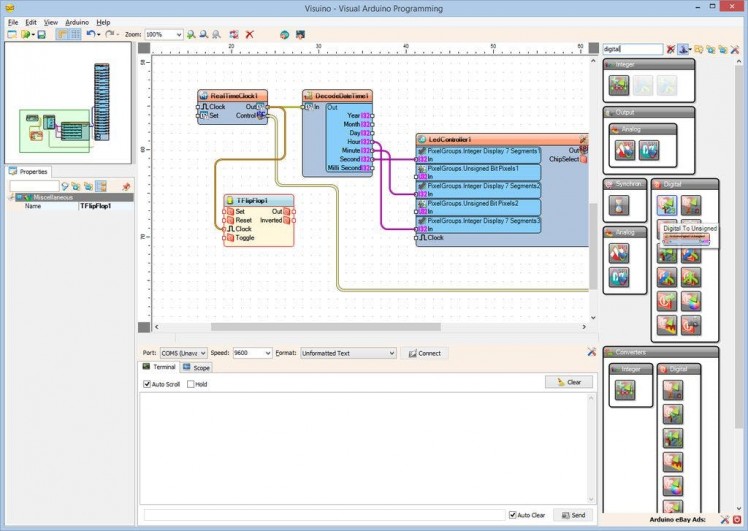The height and width of the screenshot is (531, 748).
Task: Open the Arduino menu
Action: click(77, 21)
